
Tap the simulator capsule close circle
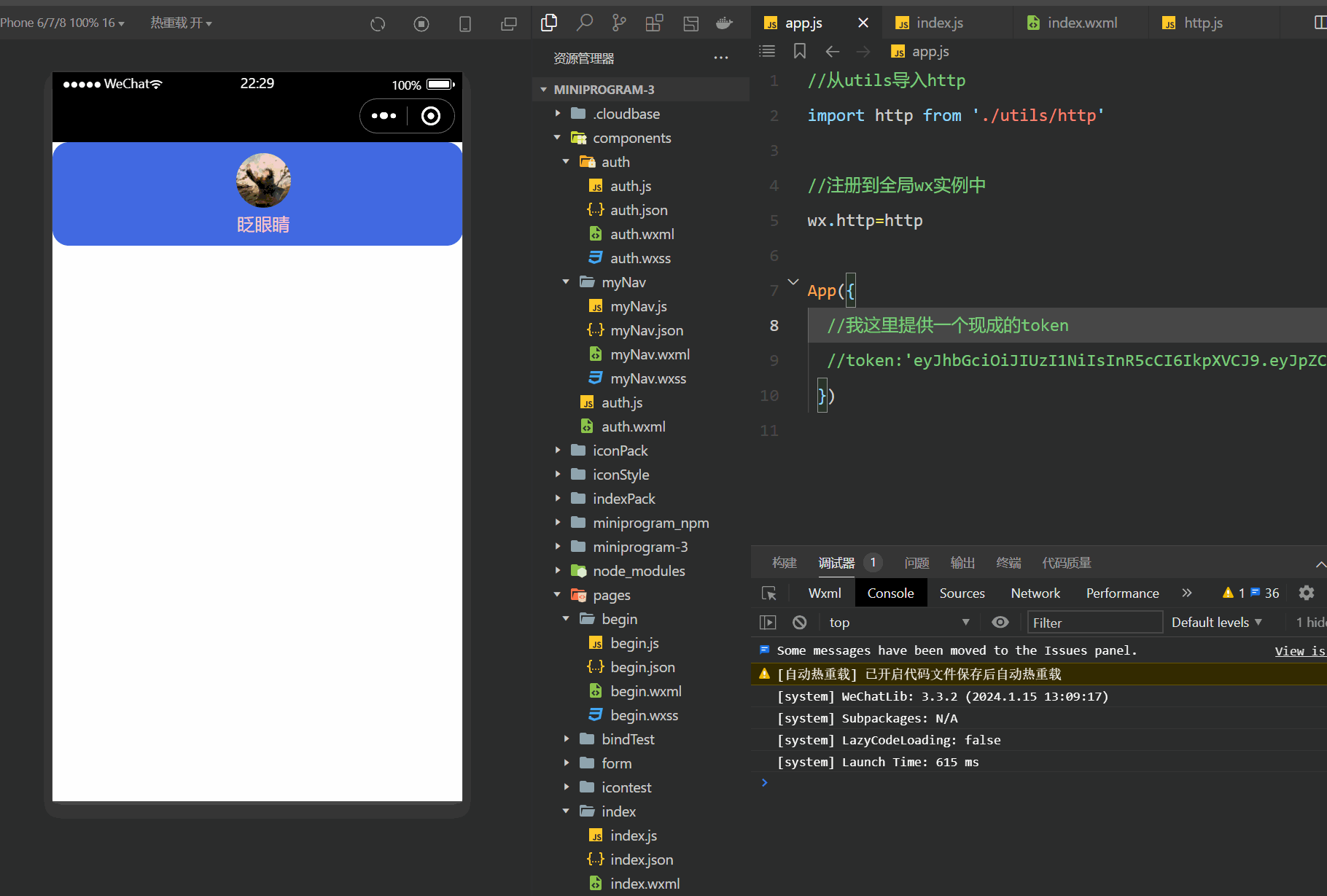pyautogui.click(x=431, y=116)
